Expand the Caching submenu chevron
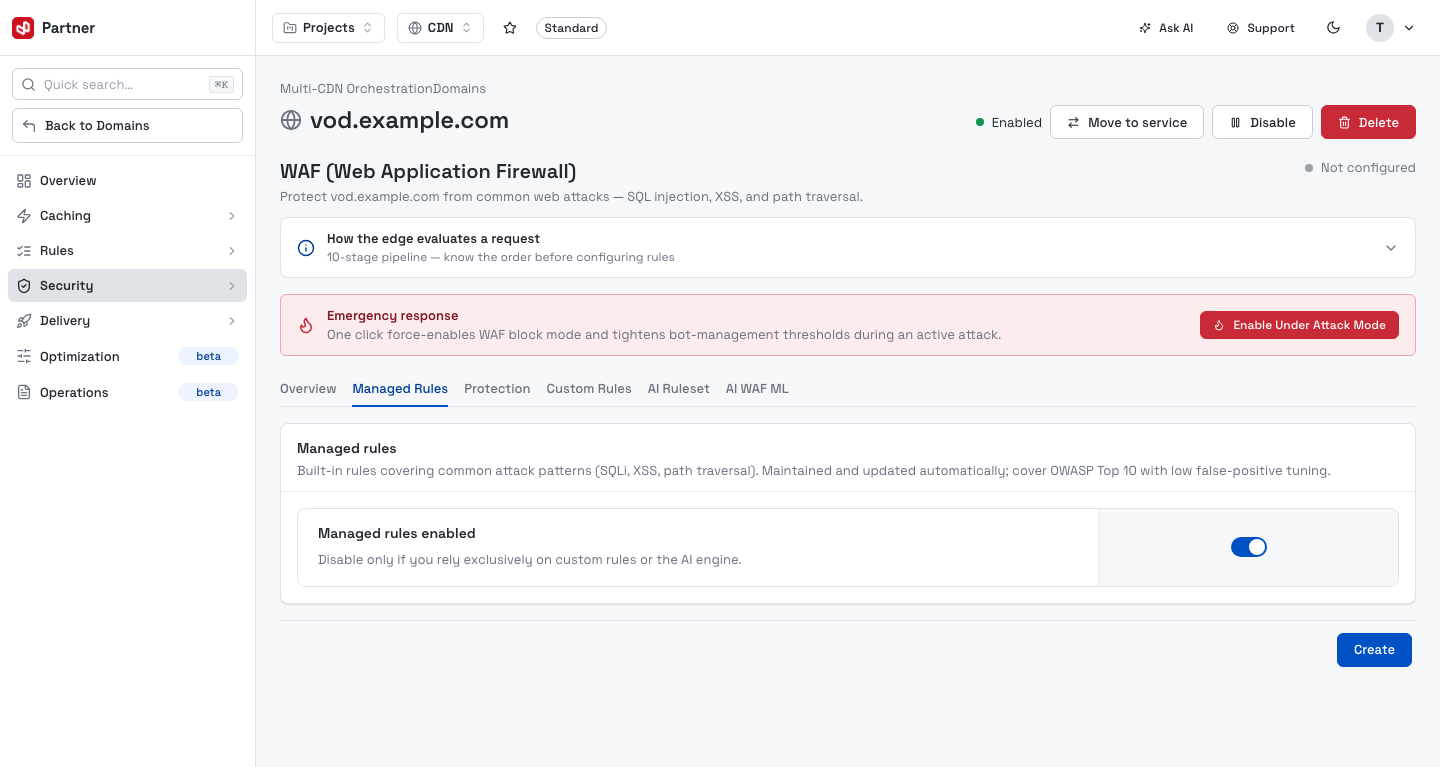 (x=231, y=216)
